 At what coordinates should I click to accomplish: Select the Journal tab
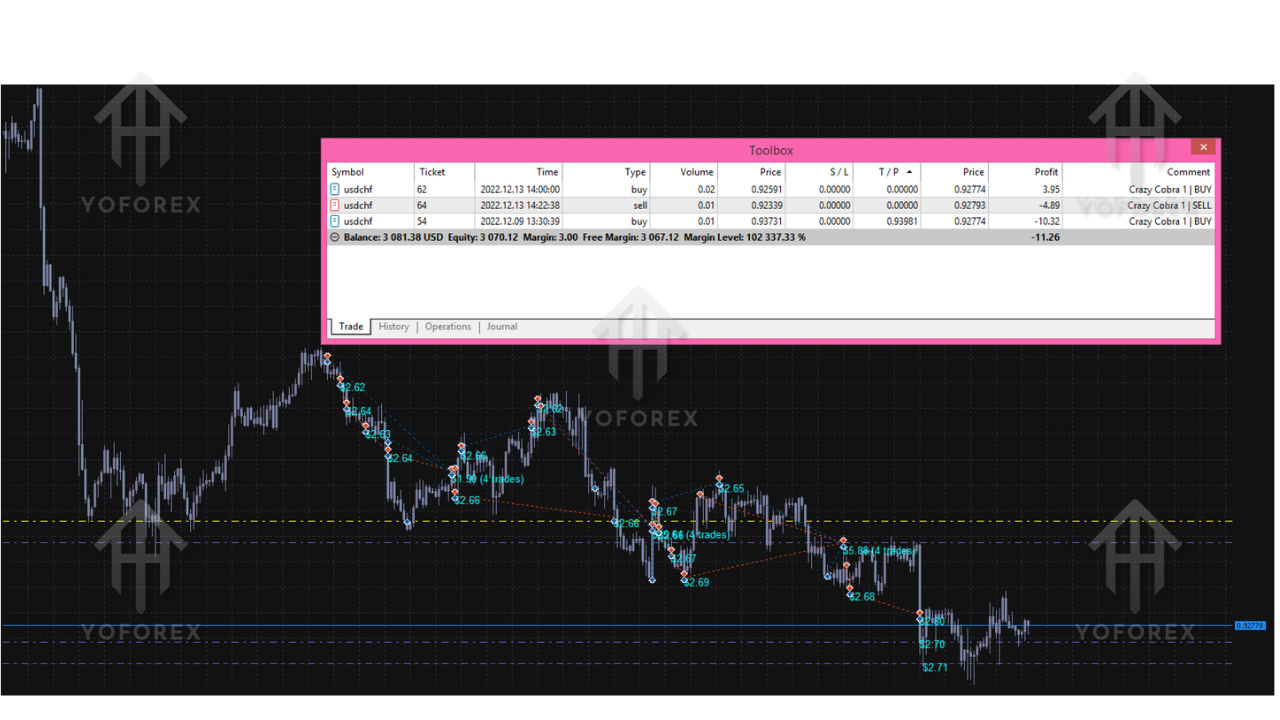[x=502, y=327]
